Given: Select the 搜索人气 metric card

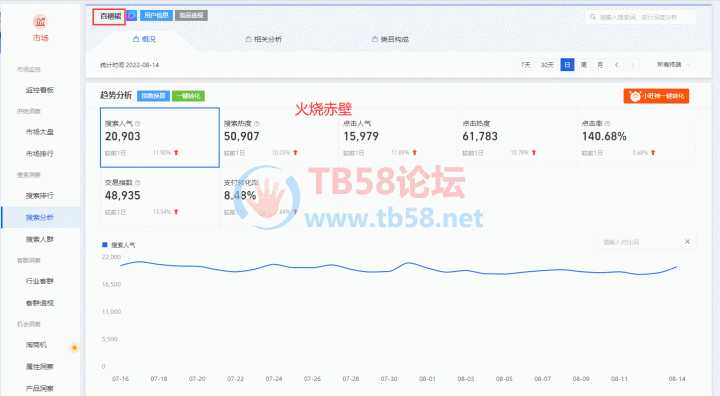Looking at the screenshot, I should 160,137.
